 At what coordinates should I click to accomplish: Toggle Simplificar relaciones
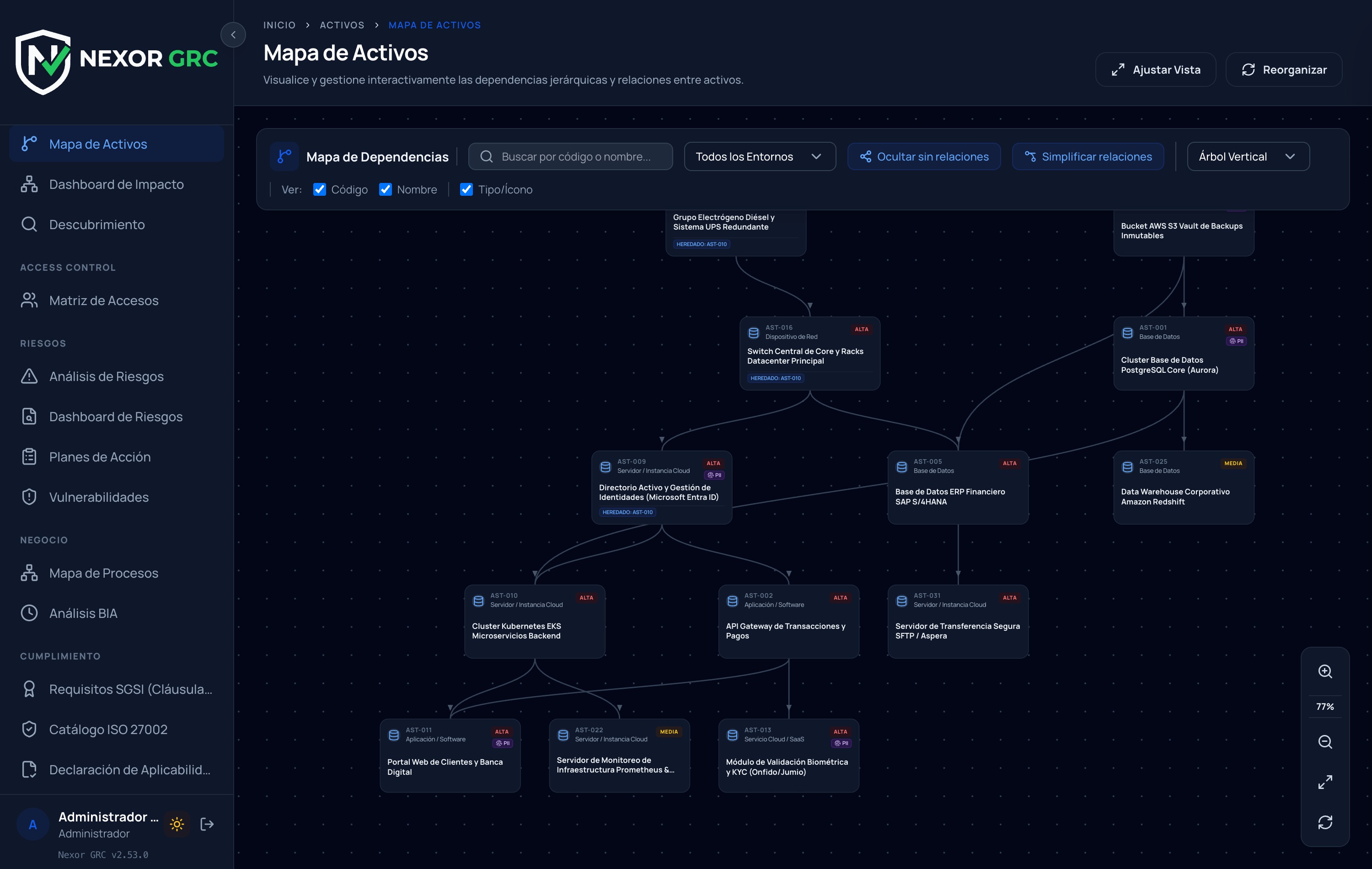click(1088, 156)
